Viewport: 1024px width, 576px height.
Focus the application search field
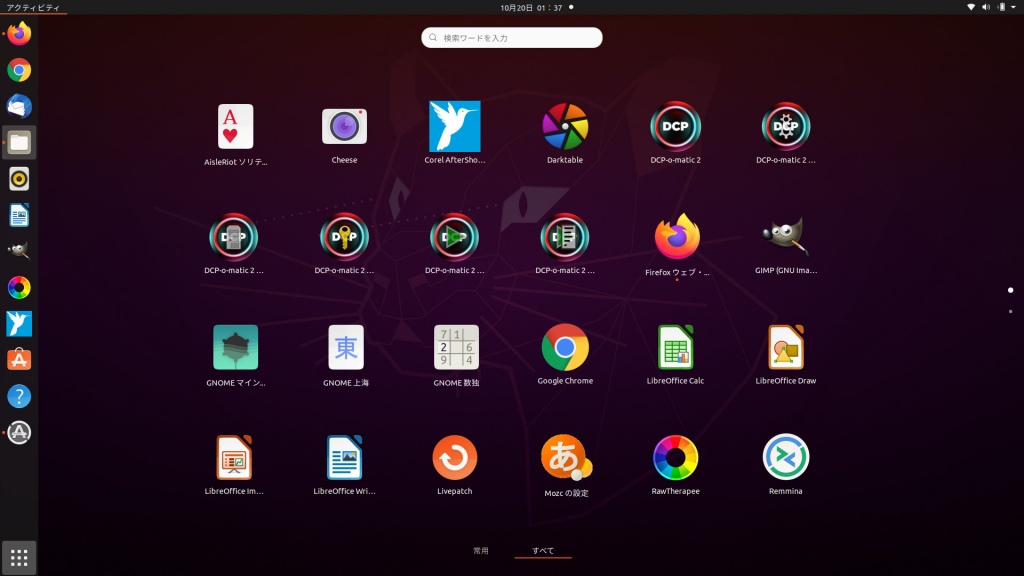512,38
